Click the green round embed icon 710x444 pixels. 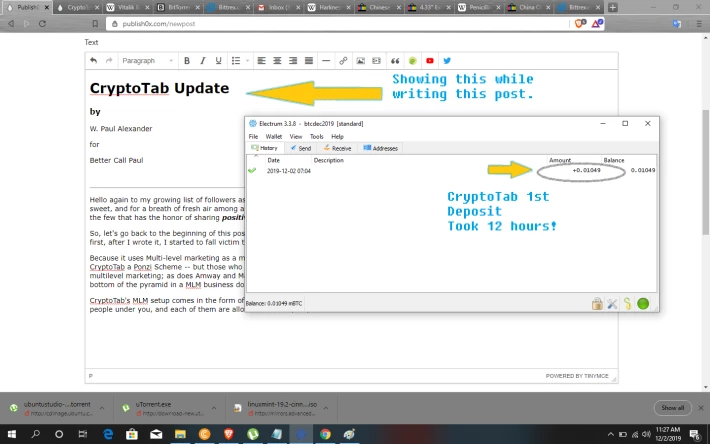[413, 61]
